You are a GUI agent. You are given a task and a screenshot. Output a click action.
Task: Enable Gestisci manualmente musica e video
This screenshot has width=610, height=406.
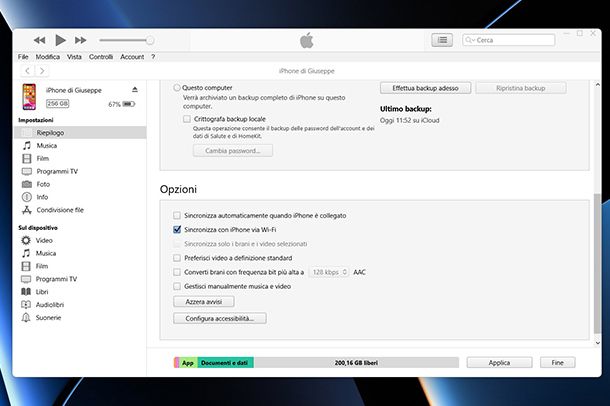[177, 286]
